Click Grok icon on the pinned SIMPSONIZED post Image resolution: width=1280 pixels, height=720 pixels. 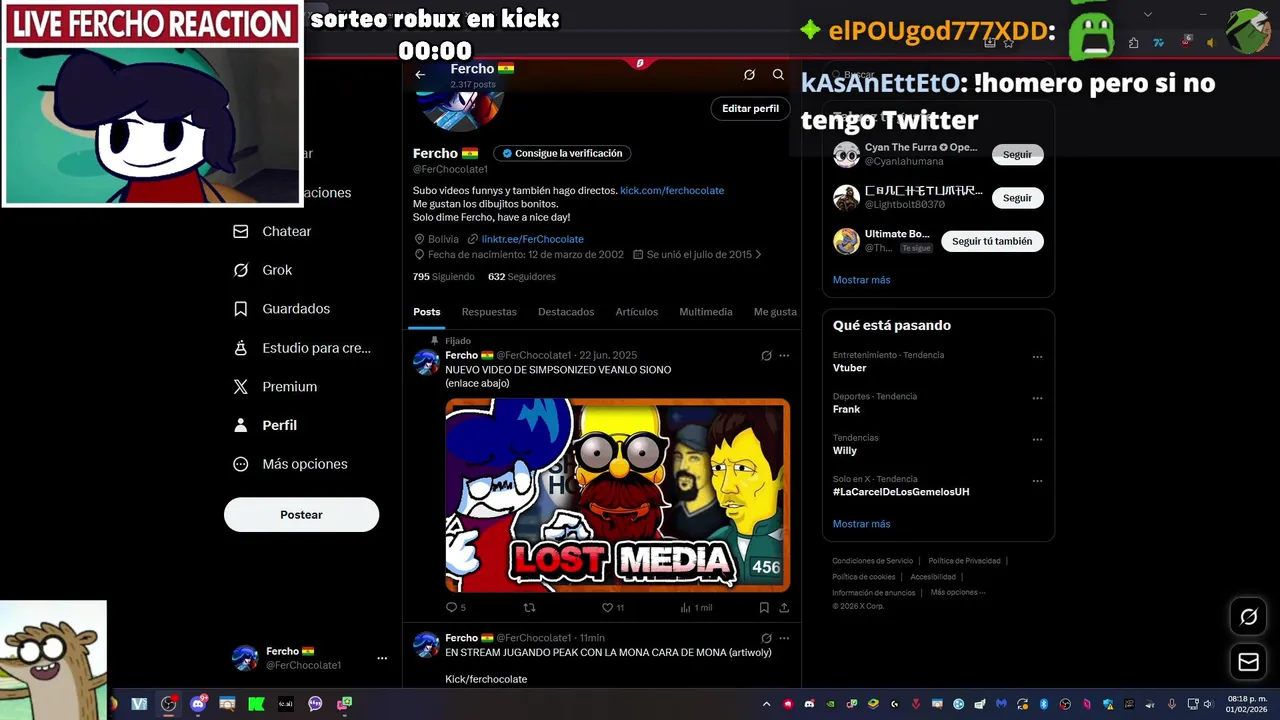[x=766, y=355]
